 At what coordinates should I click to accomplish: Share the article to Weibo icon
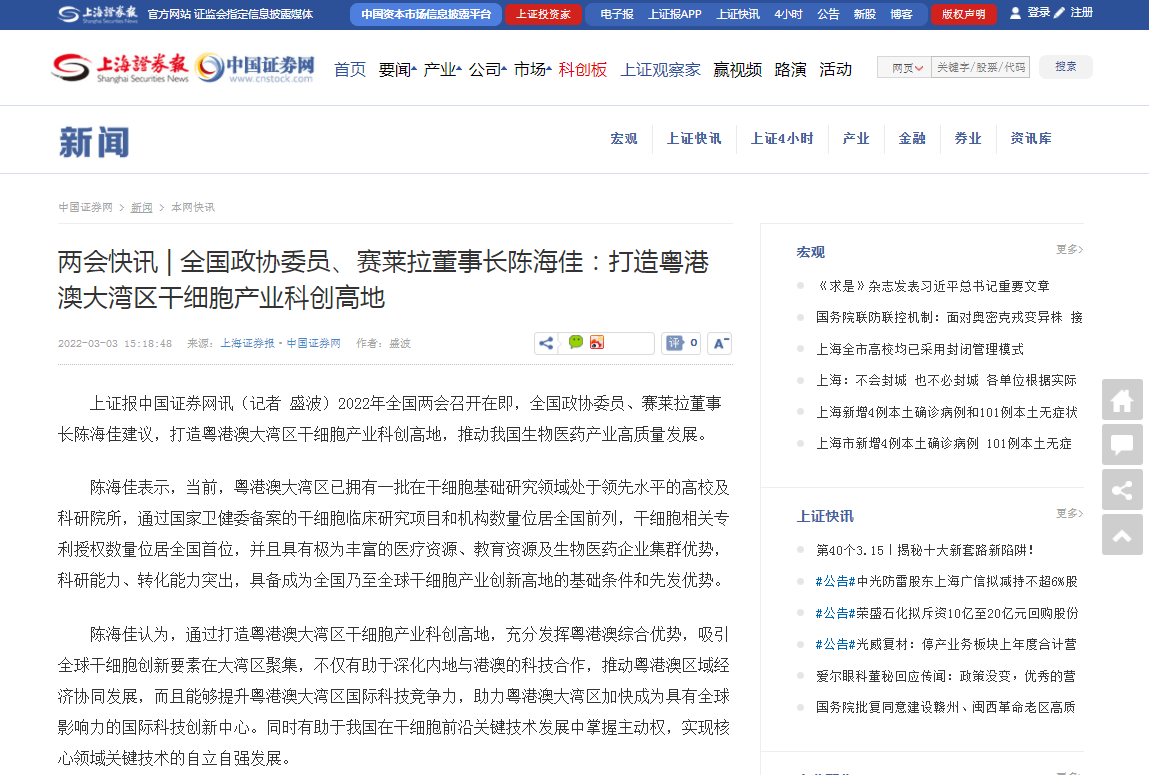coord(597,343)
